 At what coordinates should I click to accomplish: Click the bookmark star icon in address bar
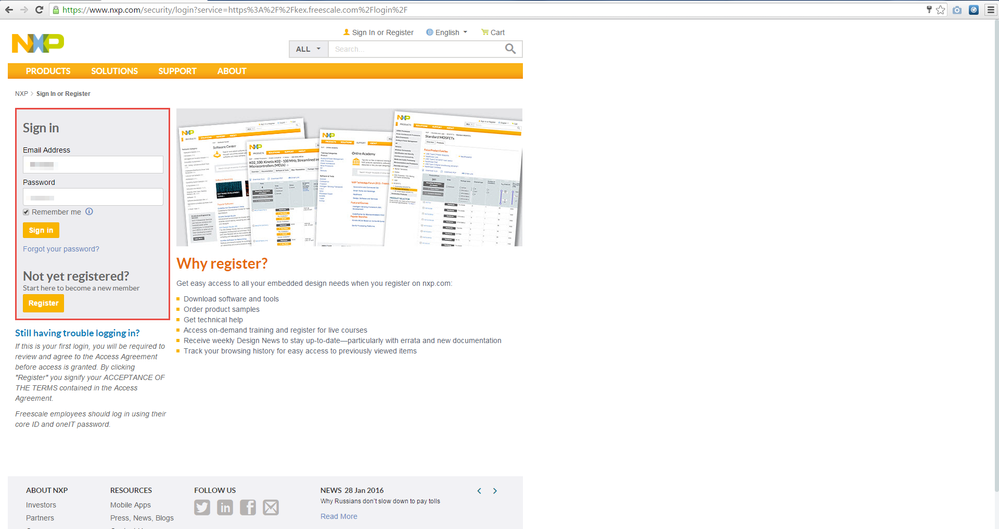[x=940, y=10]
